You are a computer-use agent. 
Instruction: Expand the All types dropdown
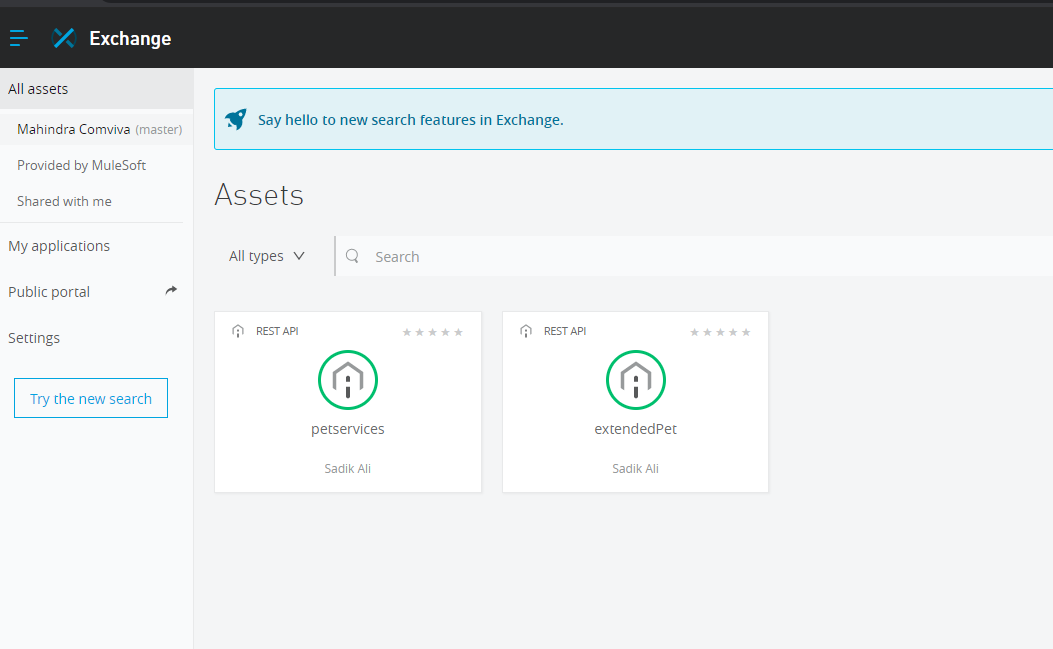coord(267,256)
